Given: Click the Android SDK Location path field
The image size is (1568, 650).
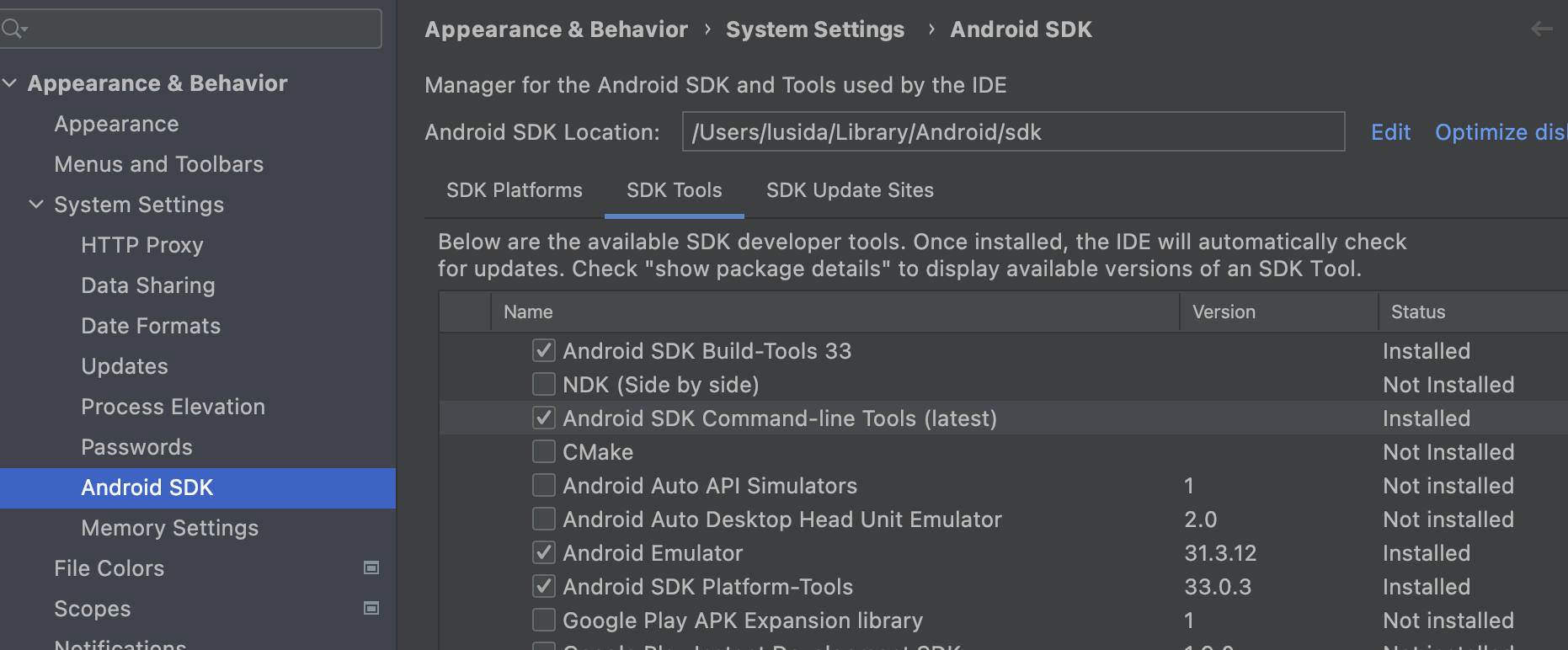Looking at the screenshot, I should point(1013,132).
